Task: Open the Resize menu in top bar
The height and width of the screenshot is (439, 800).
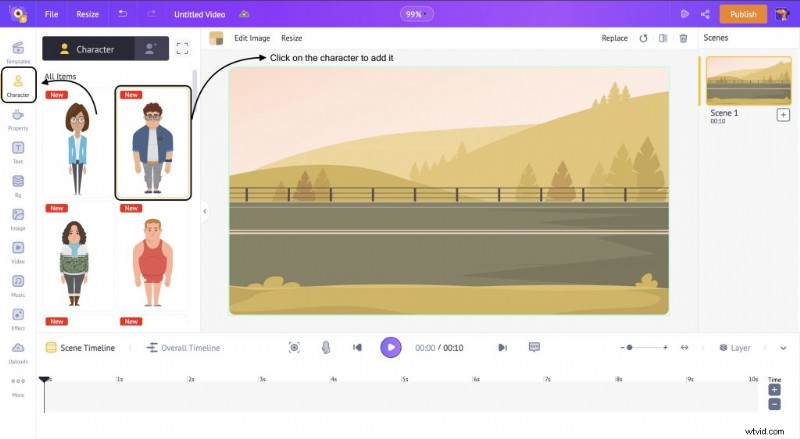Action: [88, 14]
